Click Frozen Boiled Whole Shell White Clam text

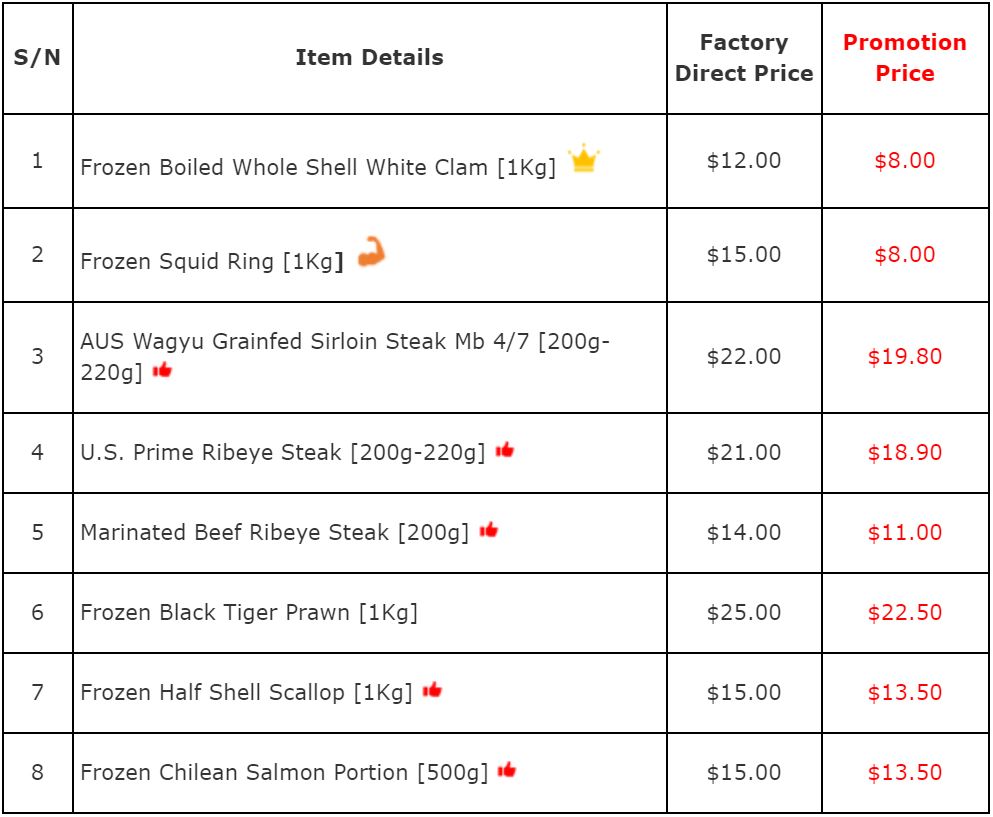(x=318, y=168)
